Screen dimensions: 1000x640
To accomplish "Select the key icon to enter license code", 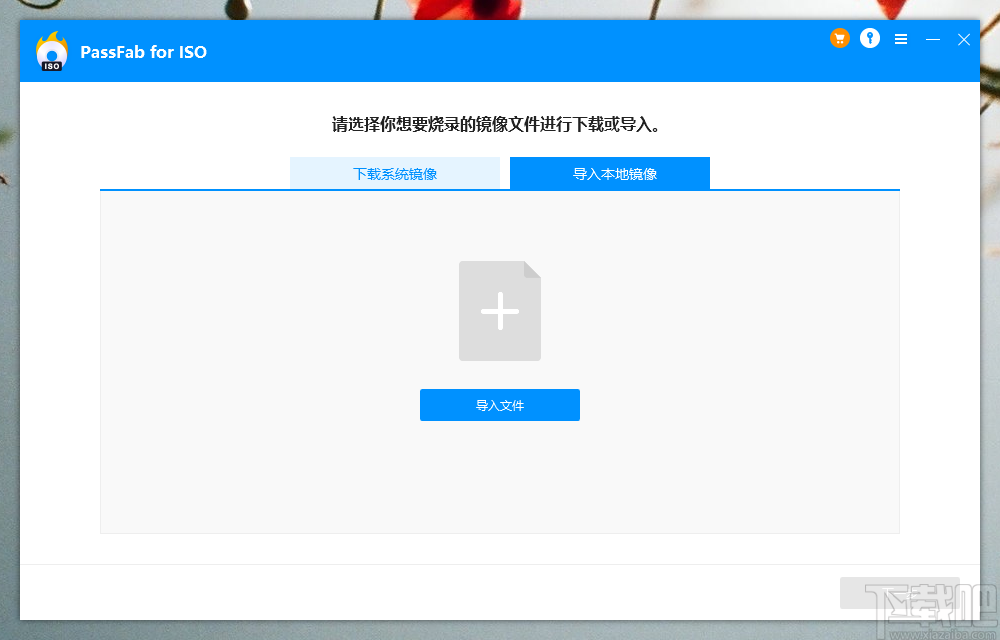I will (869, 38).
